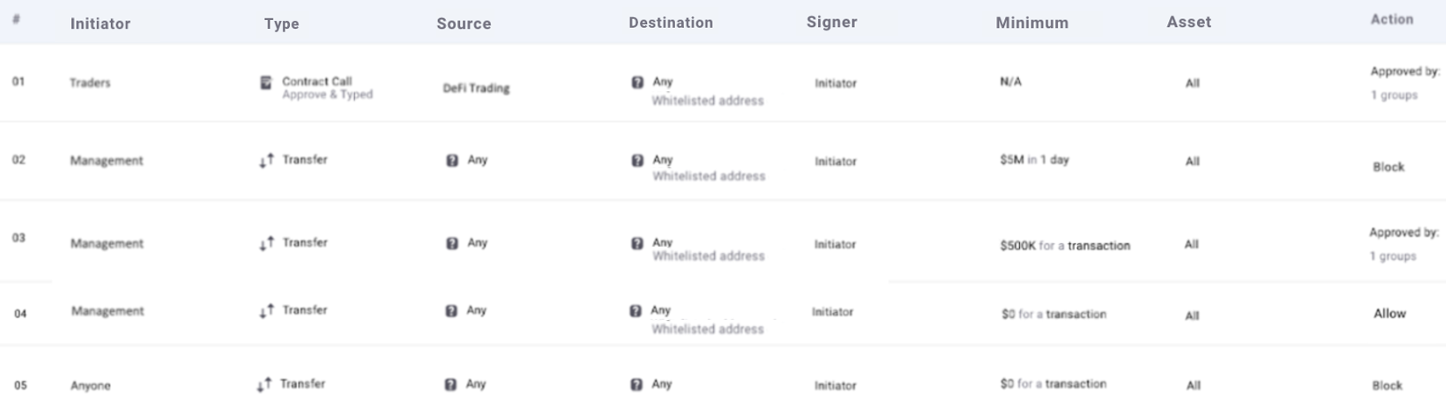Sort by the Initiator column header

click(x=100, y=23)
